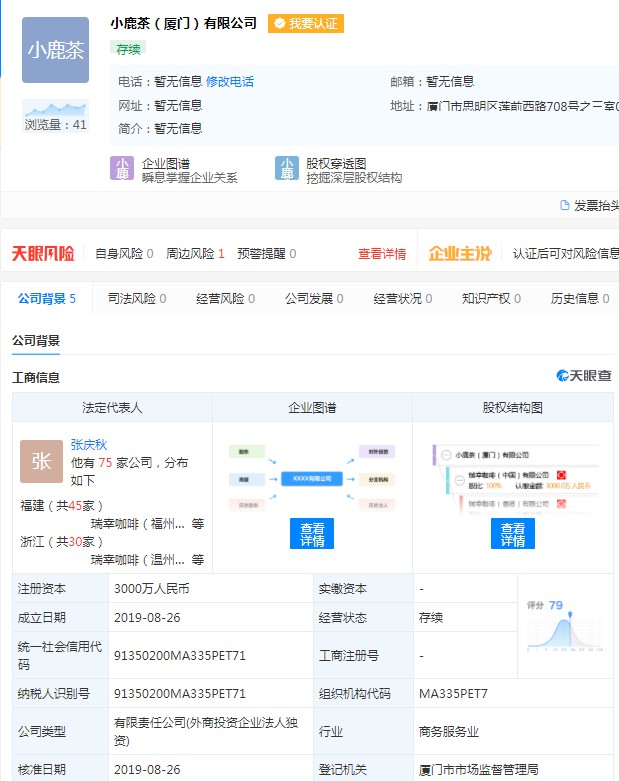Click the company name 小鹿茶（厦门）有限公司
Viewport: 619px width, 781px height.
[x=184, y=23]
